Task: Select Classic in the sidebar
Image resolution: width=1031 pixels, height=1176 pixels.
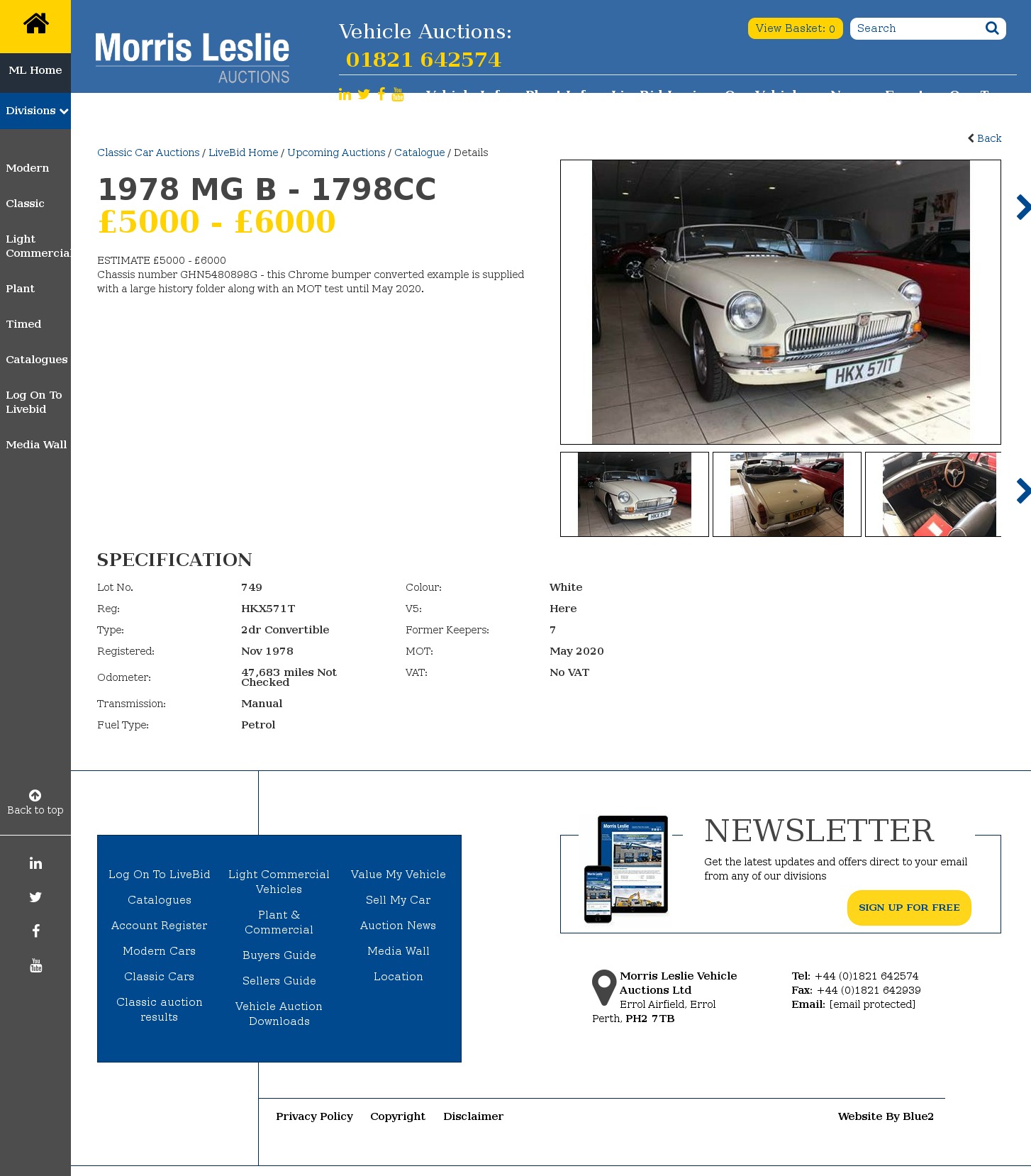Action: [x=25, y=204]
